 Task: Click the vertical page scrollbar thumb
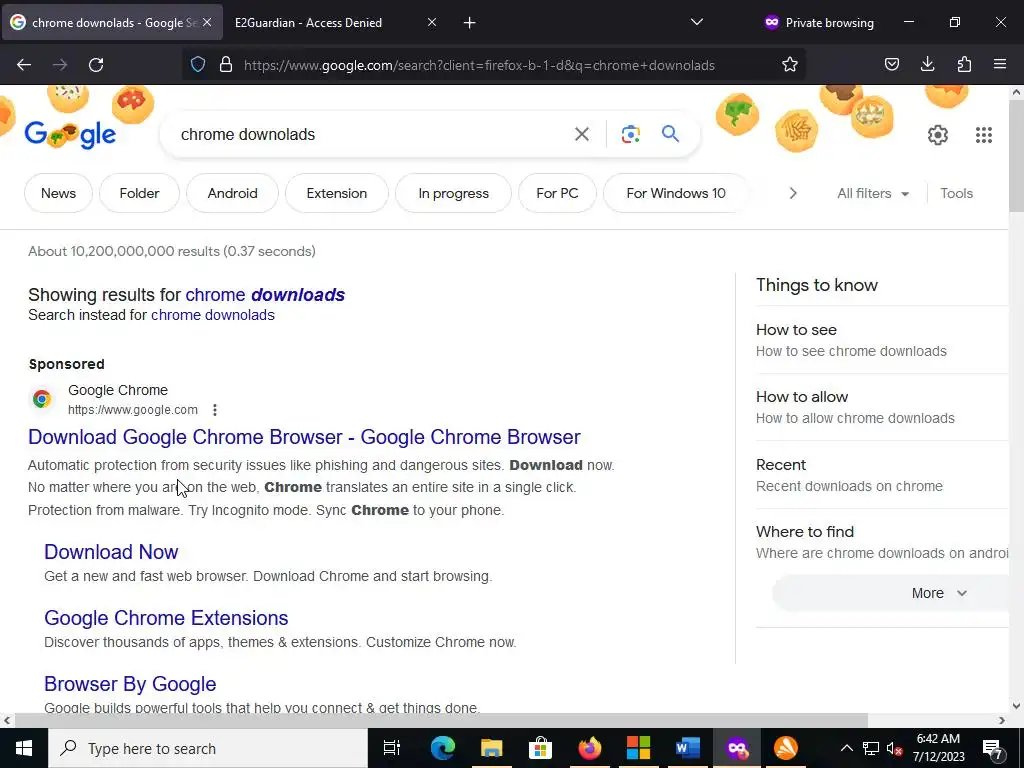pos(1016,157)
